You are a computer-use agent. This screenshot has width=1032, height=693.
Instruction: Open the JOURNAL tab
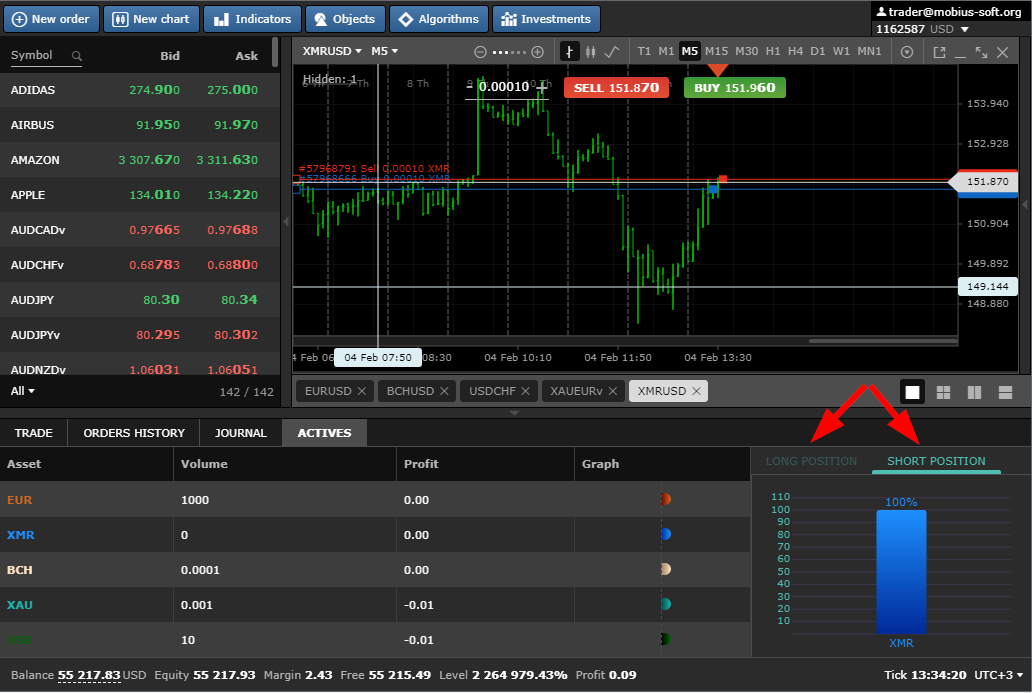coord(241,433)
